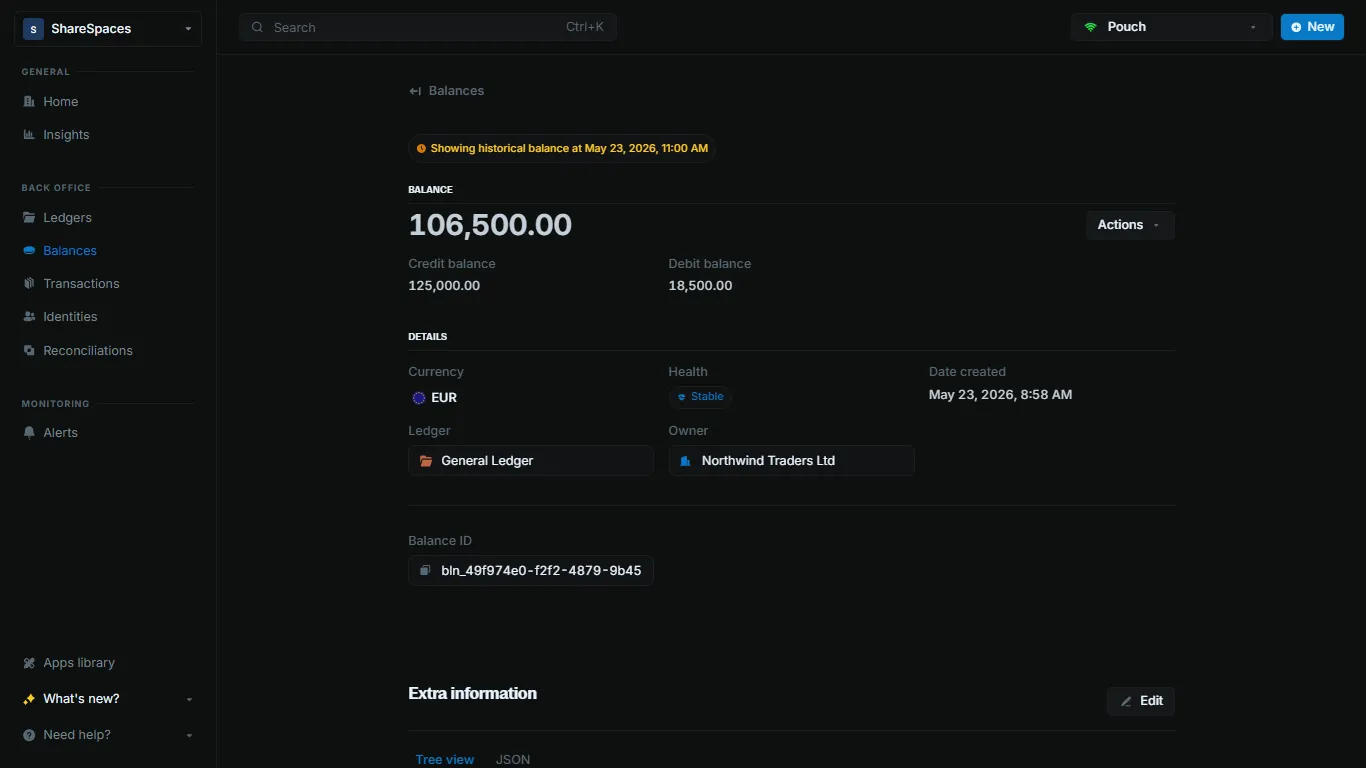The image size is (1366, 768).
Task: Click the credit balance value 125,000.00
Action: [x=444, y=286]
